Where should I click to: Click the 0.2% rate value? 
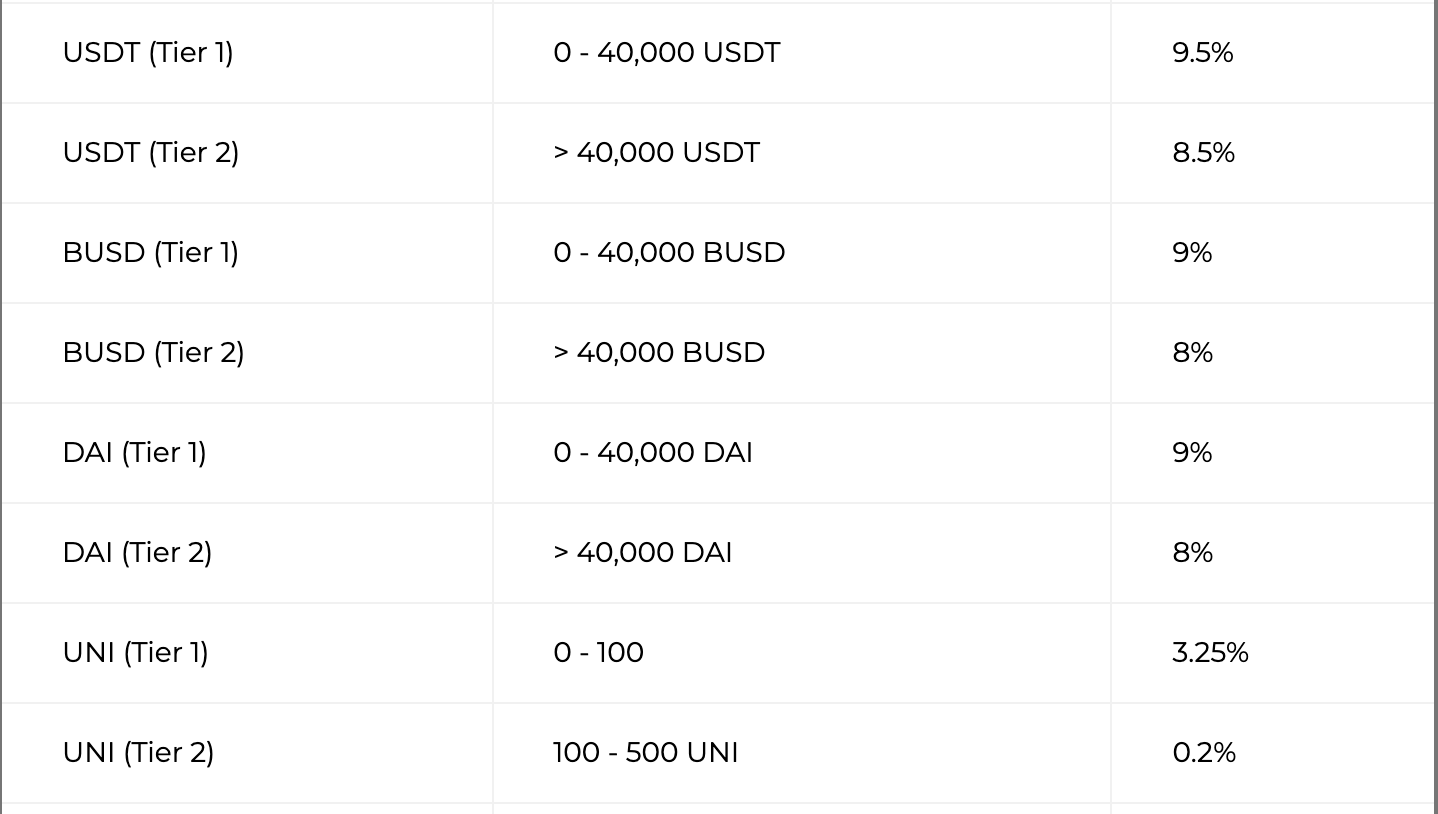[1204, 752]
